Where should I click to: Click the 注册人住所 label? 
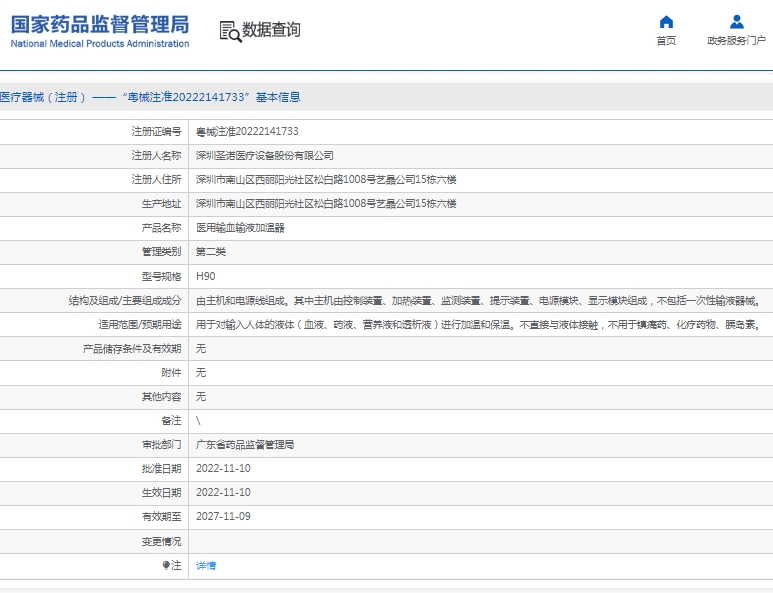click(156, 179)
